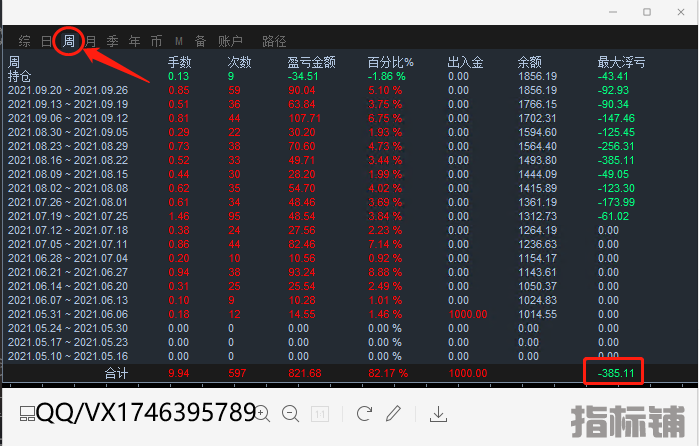Maximize the image viewer window
This screenshot has height=446, width=699.
[647, 12]
